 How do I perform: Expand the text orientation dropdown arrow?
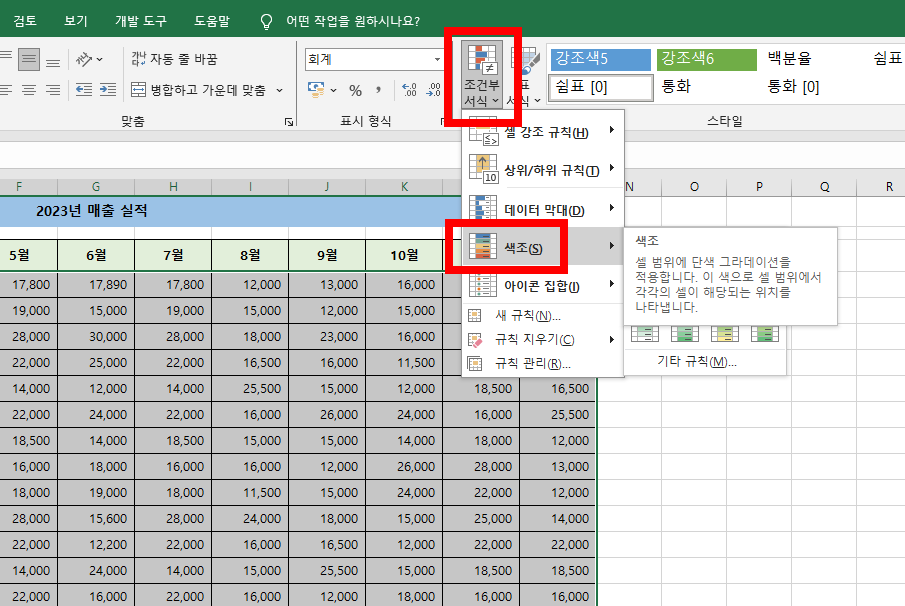click(100, 59)
